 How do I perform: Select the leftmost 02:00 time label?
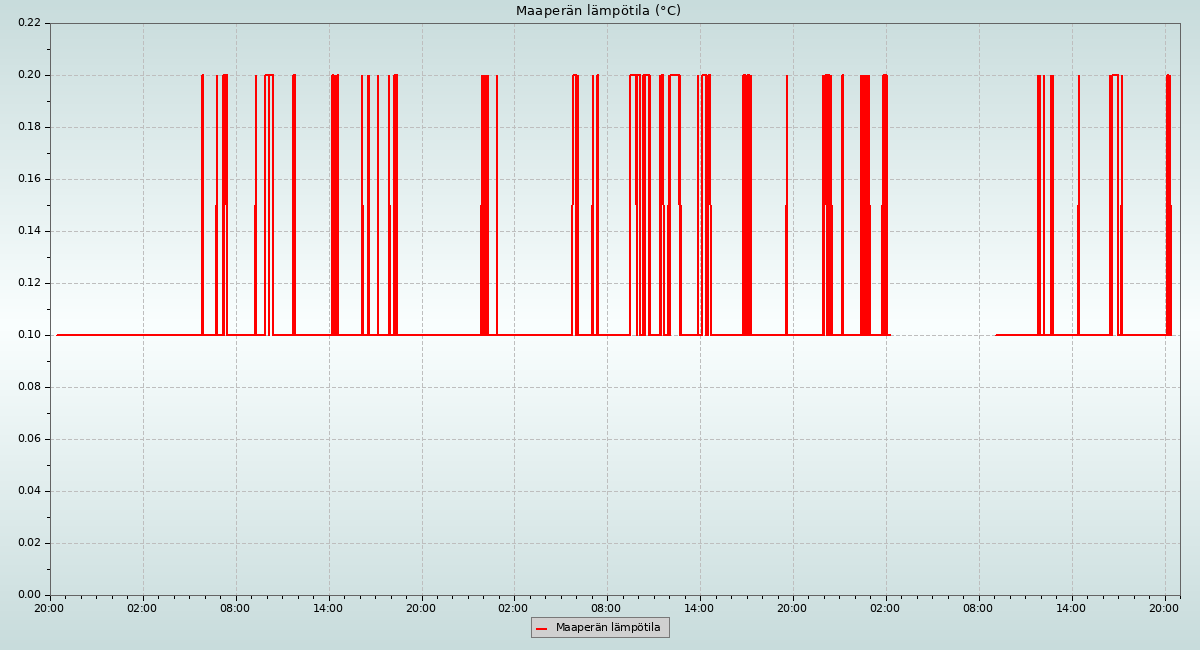[x=142, y=608]
